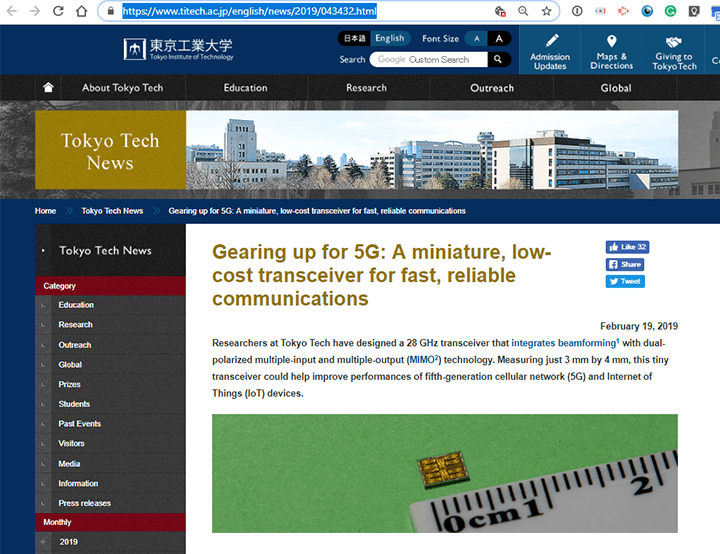Select Outreach category in sidebar
This screenshot has width=720, height=554.
75,345
